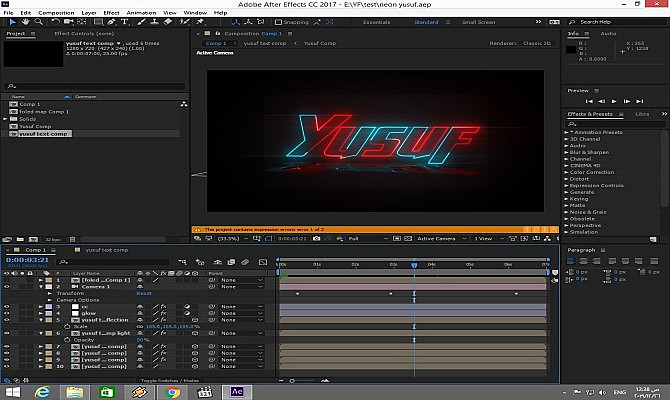670x400 pixels.
Task: Select the Zoom magnifier tool
Action: point(39,22)
